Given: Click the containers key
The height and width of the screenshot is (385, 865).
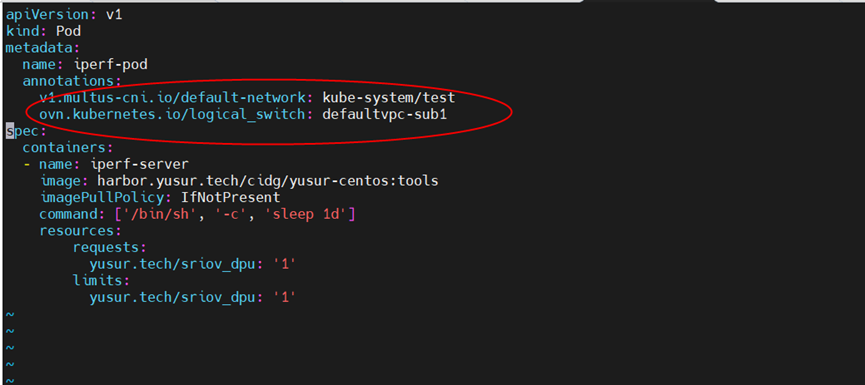Looking at the screenshot, I should pos(64,148).
